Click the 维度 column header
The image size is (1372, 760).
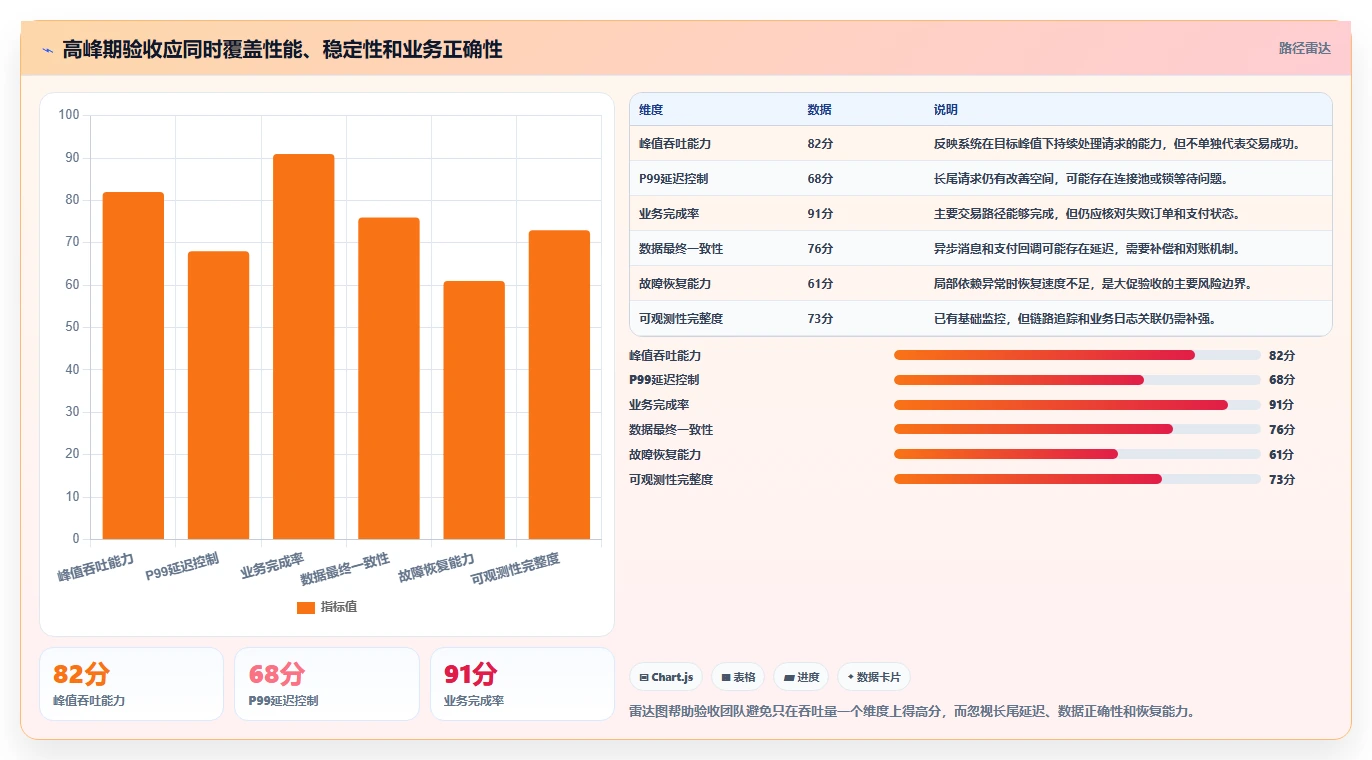tap(651, 110)
